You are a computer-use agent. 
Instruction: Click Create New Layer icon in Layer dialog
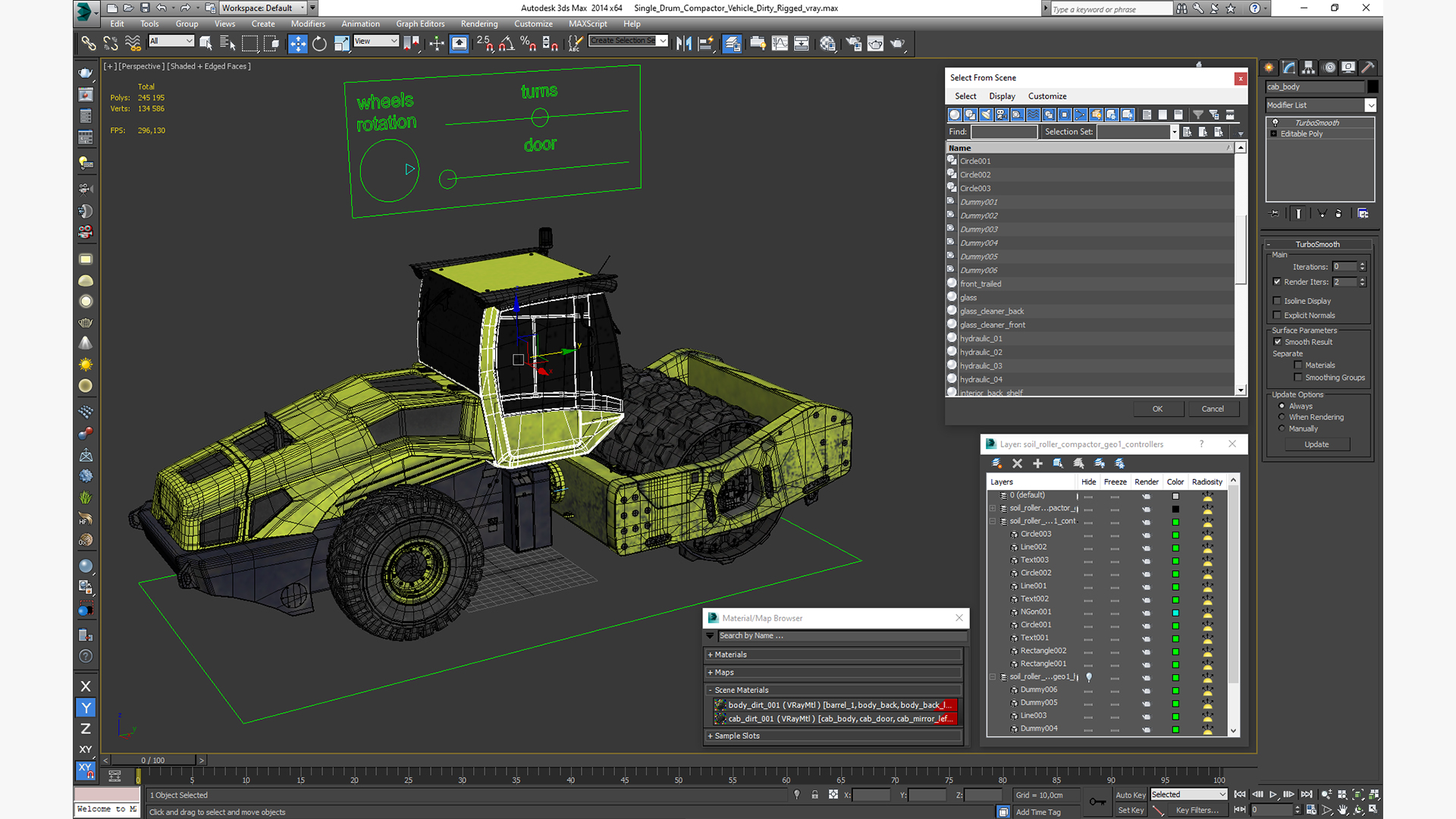[996, 463]
